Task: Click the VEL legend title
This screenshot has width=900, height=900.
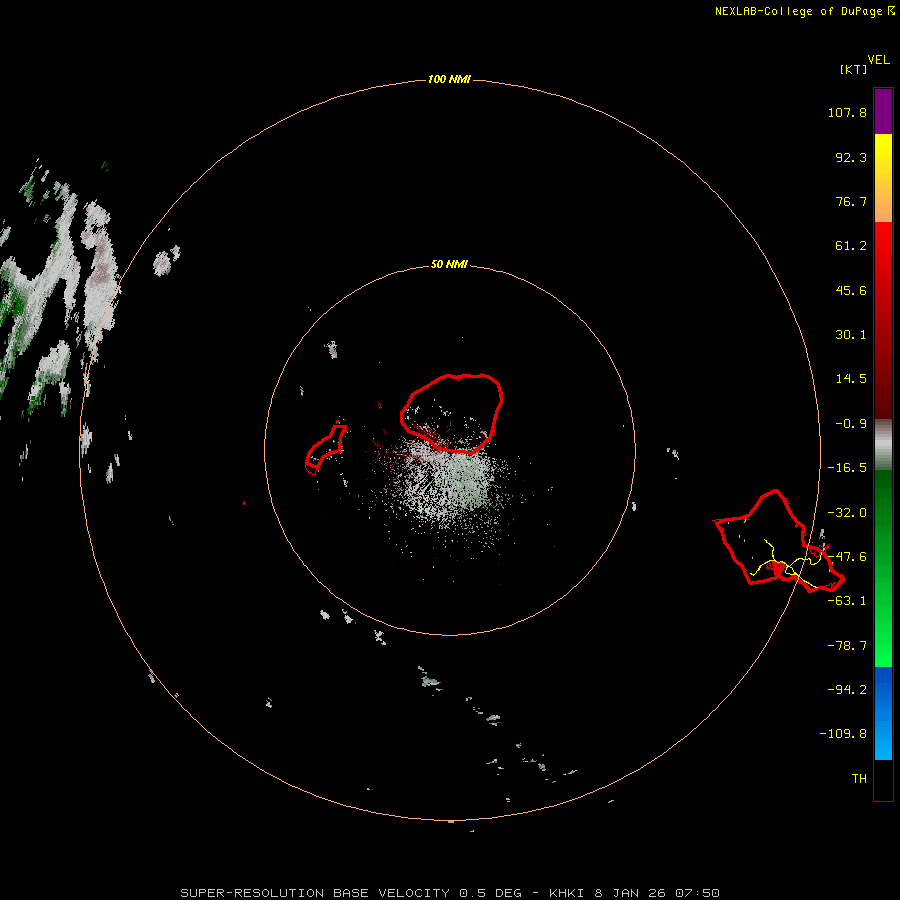Action: pyautogui.click(x=878, y=60)
